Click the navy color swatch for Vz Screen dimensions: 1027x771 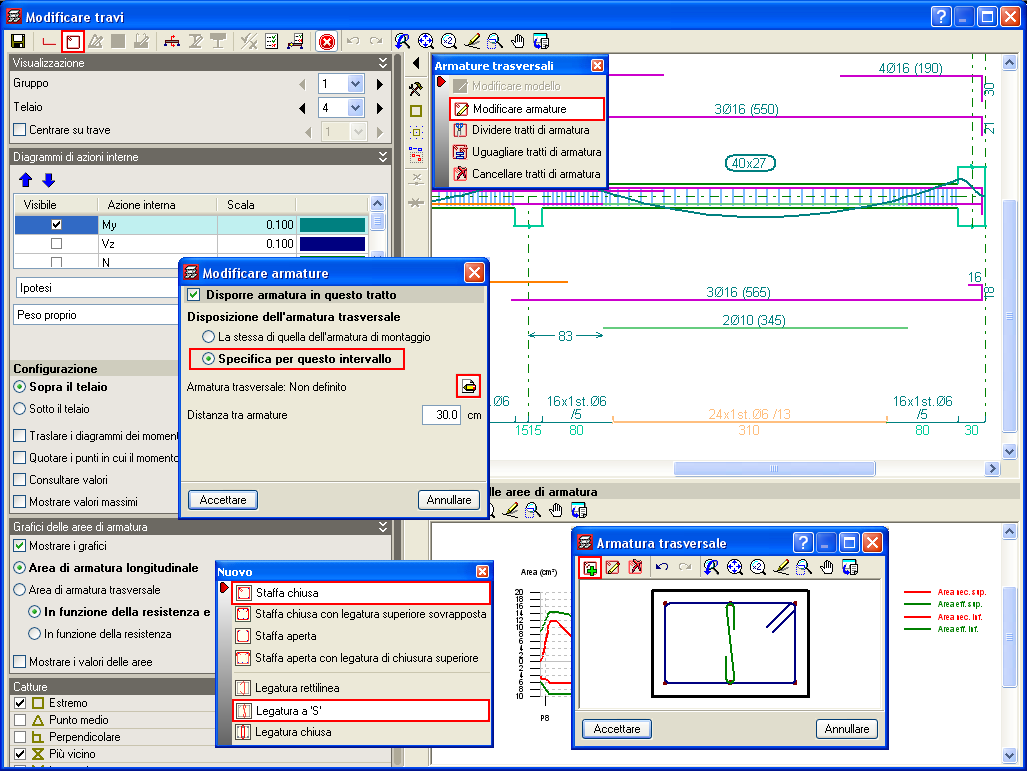click(x=332, y=244)
